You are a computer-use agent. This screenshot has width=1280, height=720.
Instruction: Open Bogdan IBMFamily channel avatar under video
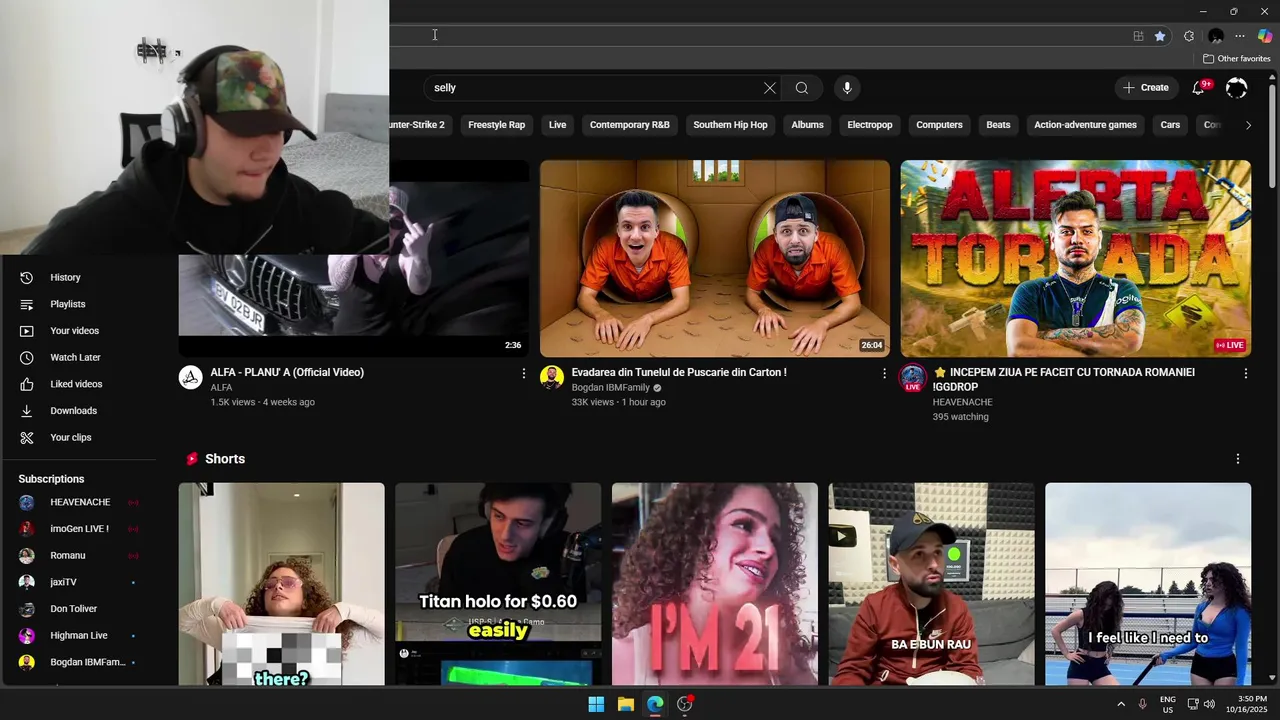[552, 377]
